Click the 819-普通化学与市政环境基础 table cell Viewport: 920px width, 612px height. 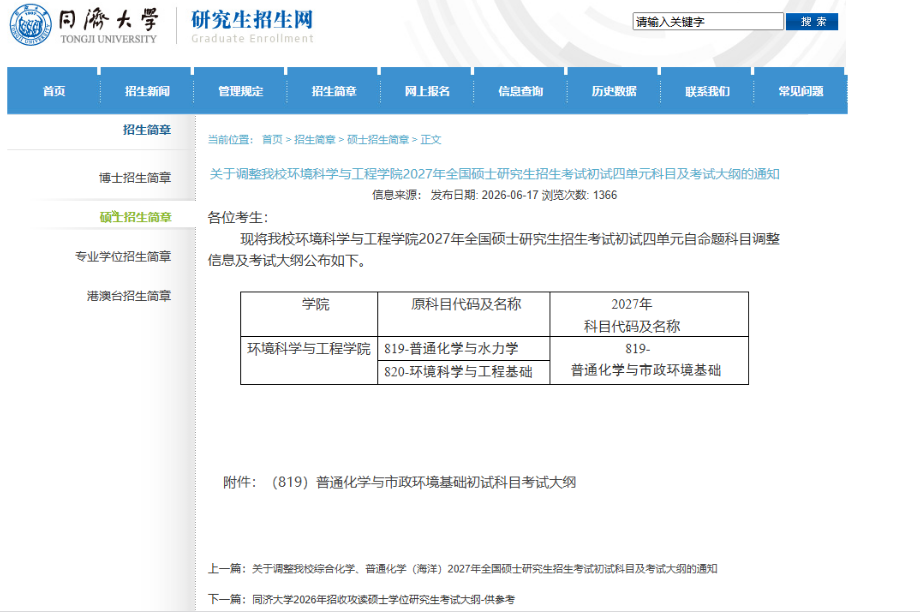(649, 360)
